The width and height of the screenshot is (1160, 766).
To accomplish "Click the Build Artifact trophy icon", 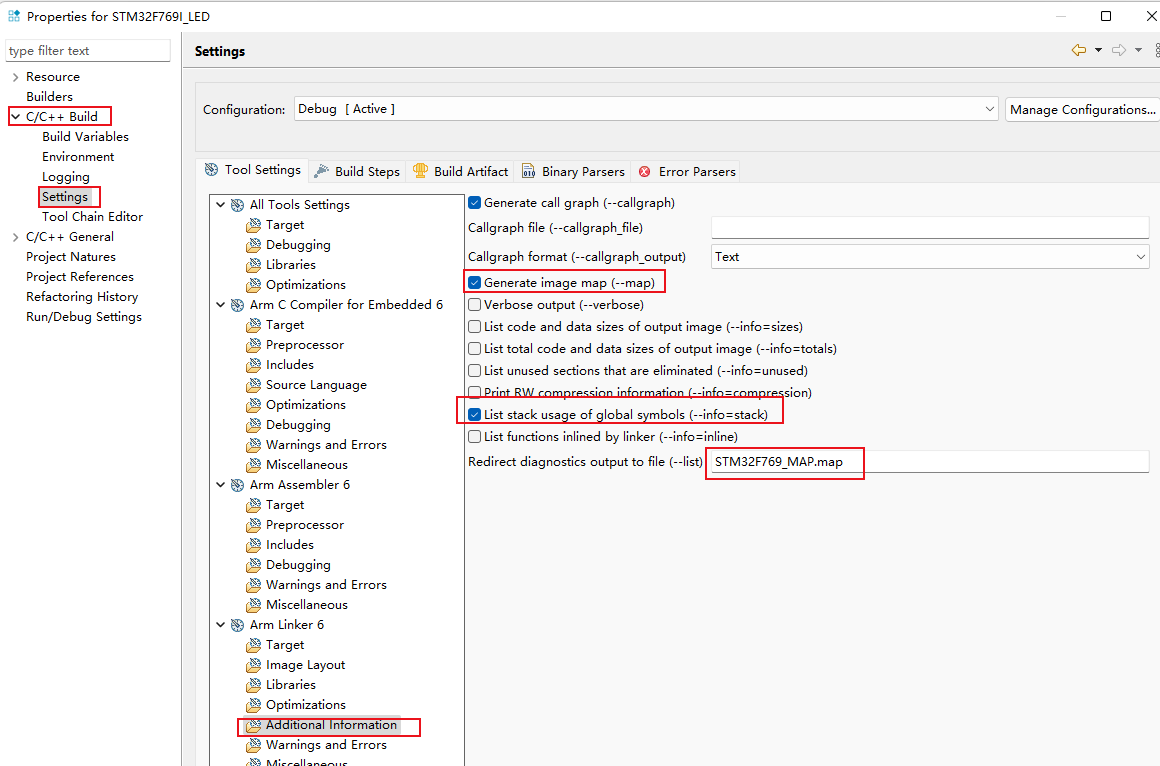I will pyautogui.click(x=421, y=171).
